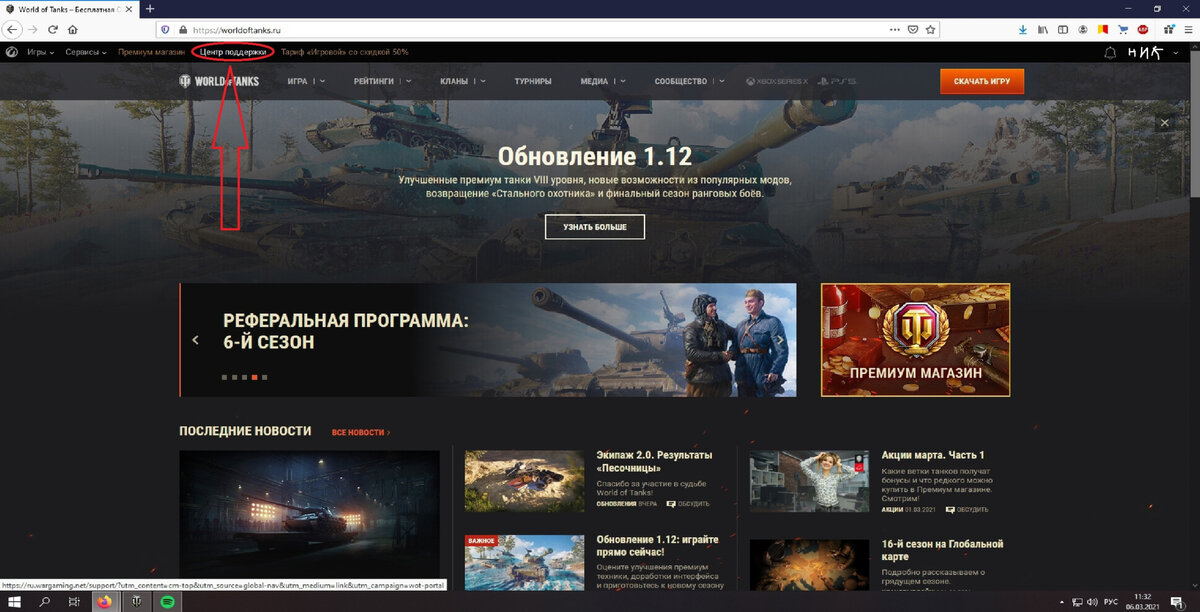1200x612 pixels.
Task: Open Spotify from the taskbar
Action: click(167, 602)
